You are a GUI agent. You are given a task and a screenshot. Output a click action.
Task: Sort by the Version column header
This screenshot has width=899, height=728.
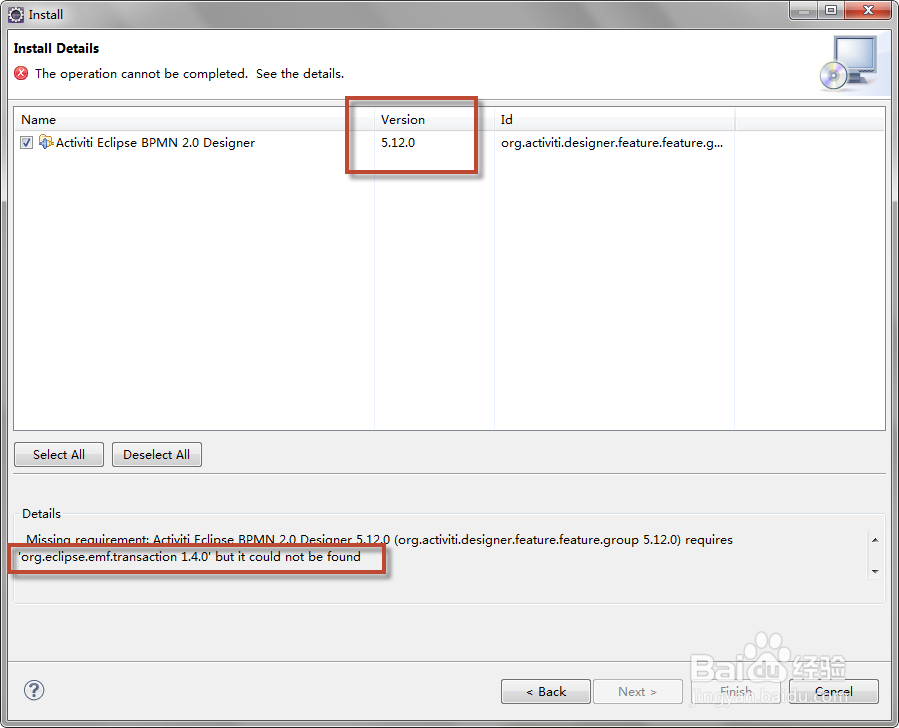pyautogui.click(x=434, y=119)
